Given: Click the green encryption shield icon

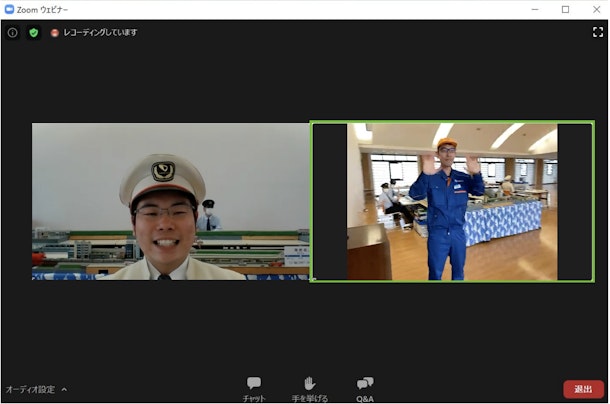Looking at the screenshot, I should pyautogui.click(x=33, y=32).
